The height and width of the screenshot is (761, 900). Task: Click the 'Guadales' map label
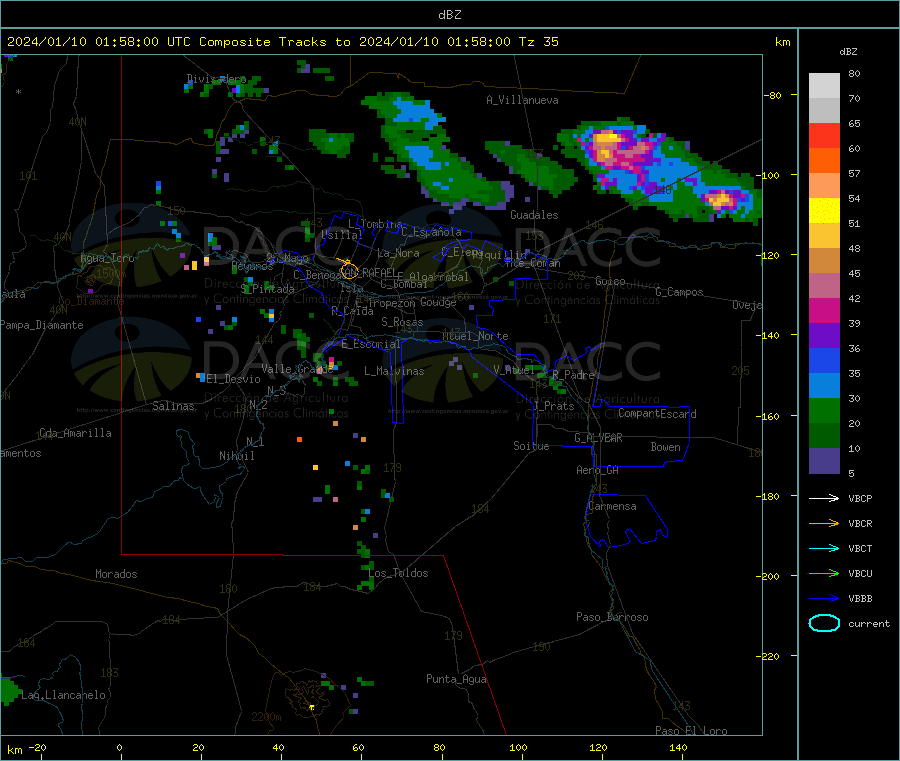[534, 215]
